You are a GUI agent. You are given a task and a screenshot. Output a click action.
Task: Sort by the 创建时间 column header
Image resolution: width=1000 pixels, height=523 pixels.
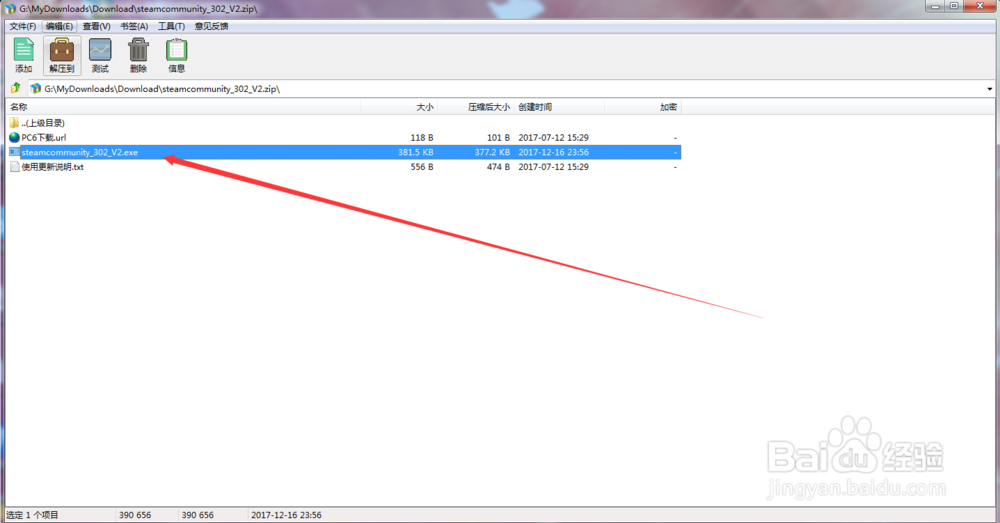pyautogui.click(x=559, y=107)
